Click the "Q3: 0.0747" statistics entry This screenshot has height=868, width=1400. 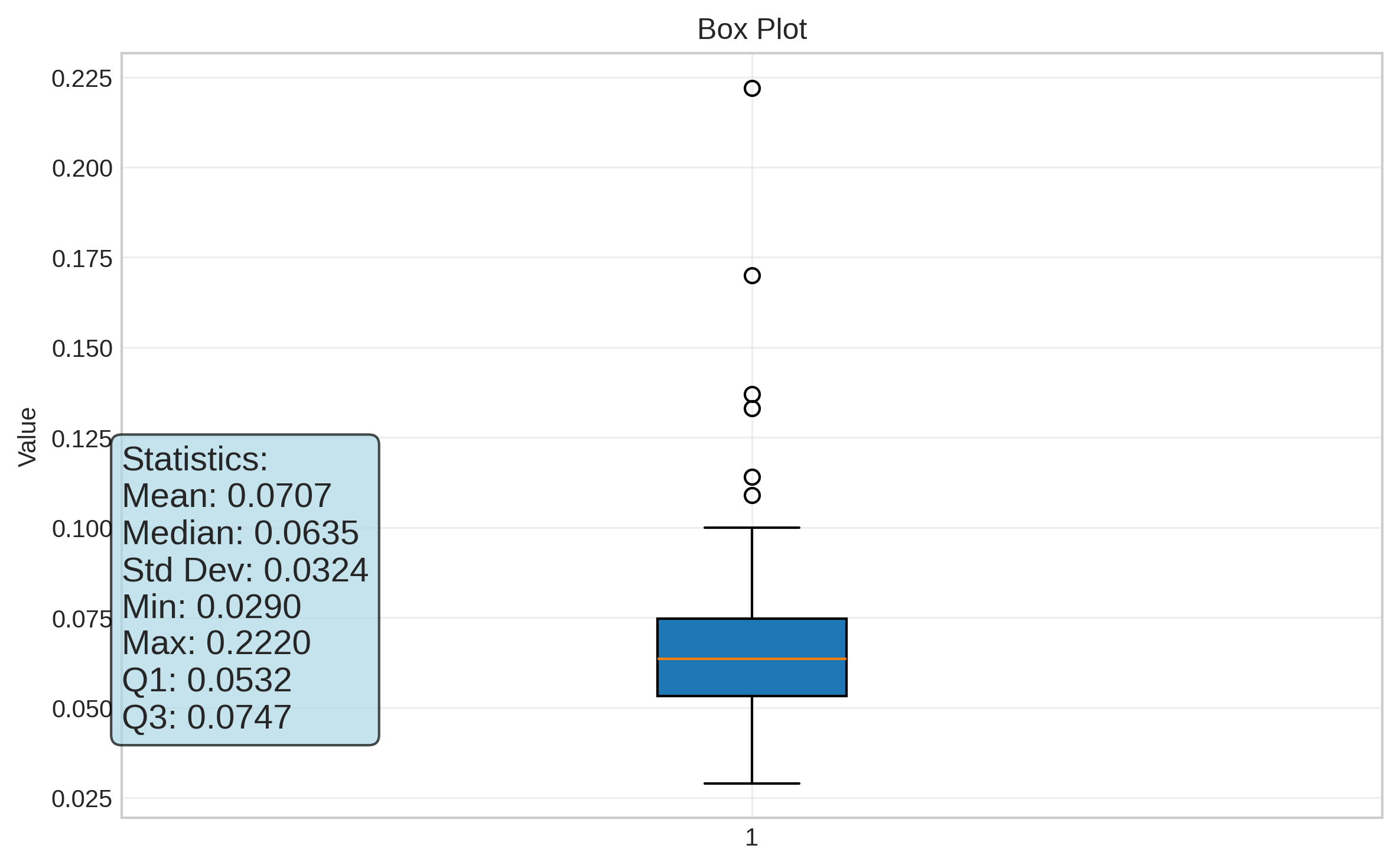[207, 717]
